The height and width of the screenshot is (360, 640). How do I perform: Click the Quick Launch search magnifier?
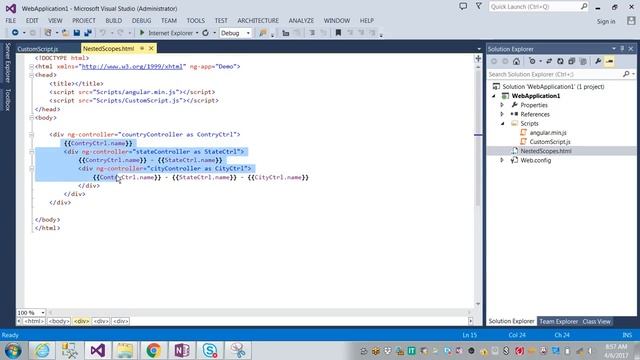click(584, 7)
